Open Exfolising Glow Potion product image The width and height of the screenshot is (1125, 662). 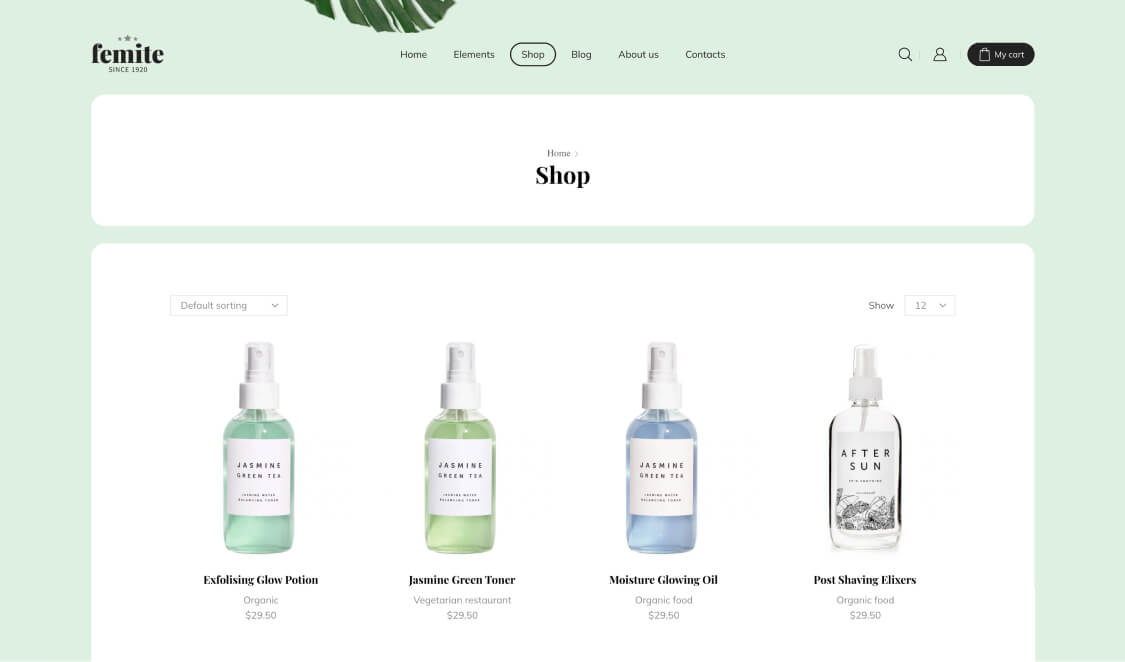click(259, 448)
